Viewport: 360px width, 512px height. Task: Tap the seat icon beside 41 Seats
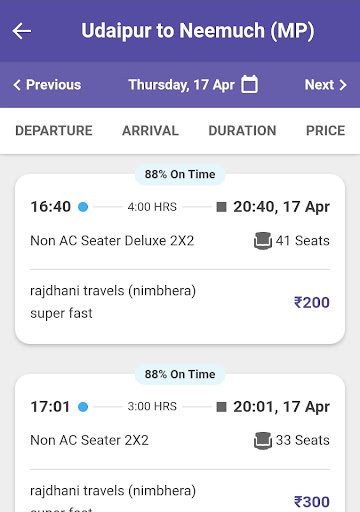click(x=263, y=240)
